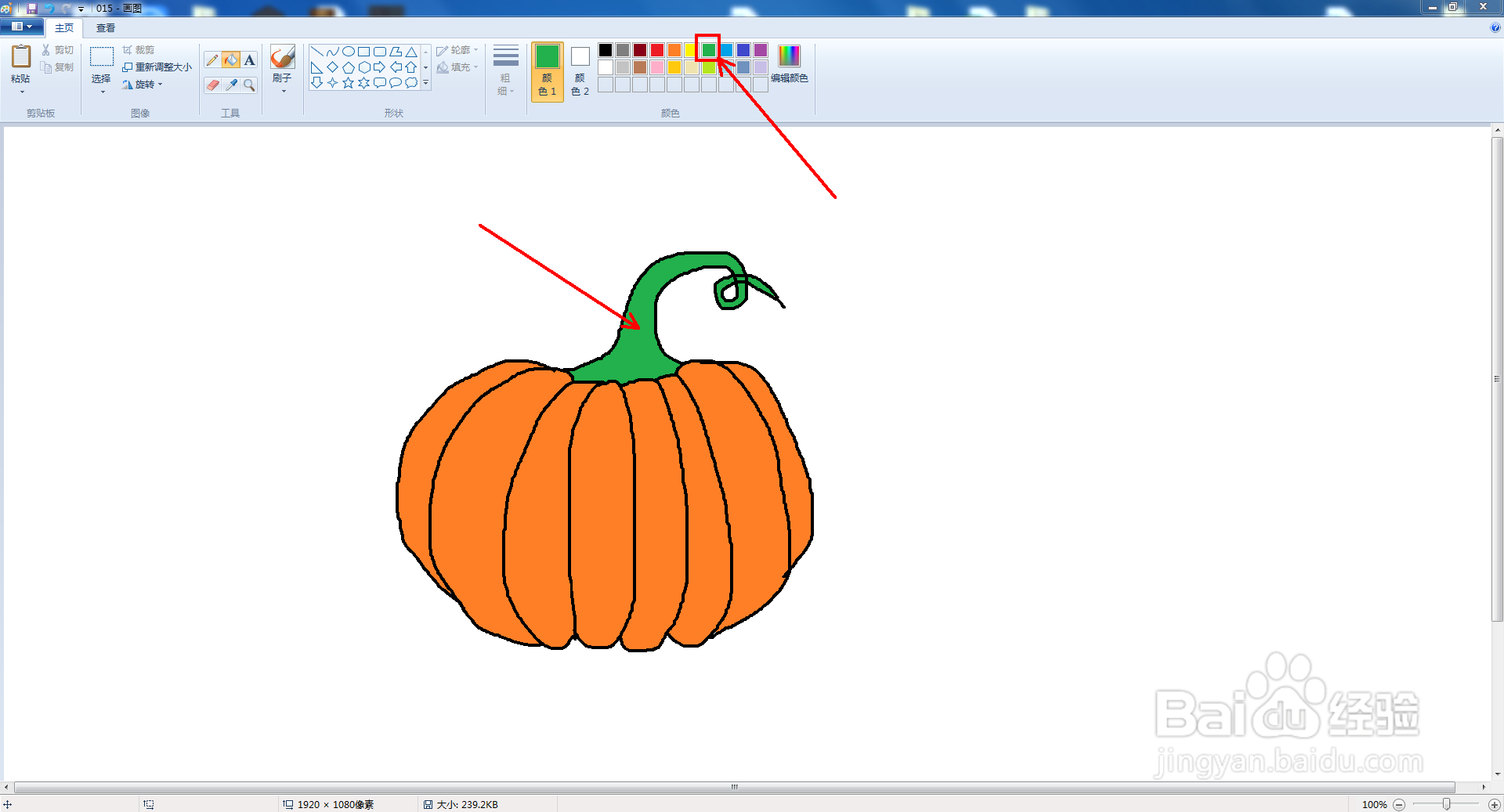Select the Magnifier tool
The image size is (1504, 812).
pos(249,85)
